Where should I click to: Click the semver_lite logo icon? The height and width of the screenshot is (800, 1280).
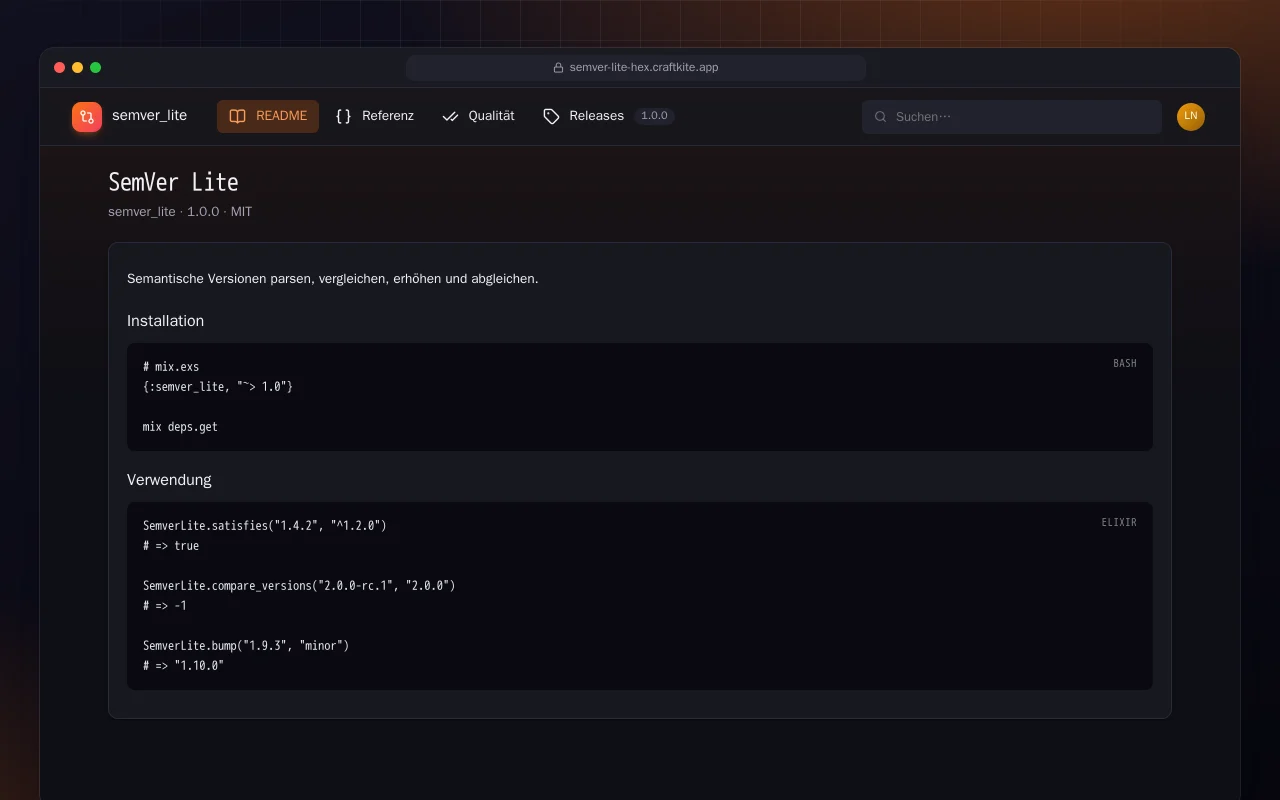(x=87, y=117)
